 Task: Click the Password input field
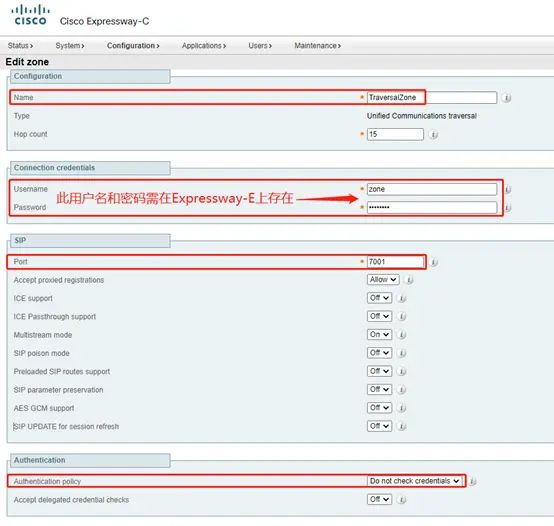432,207
